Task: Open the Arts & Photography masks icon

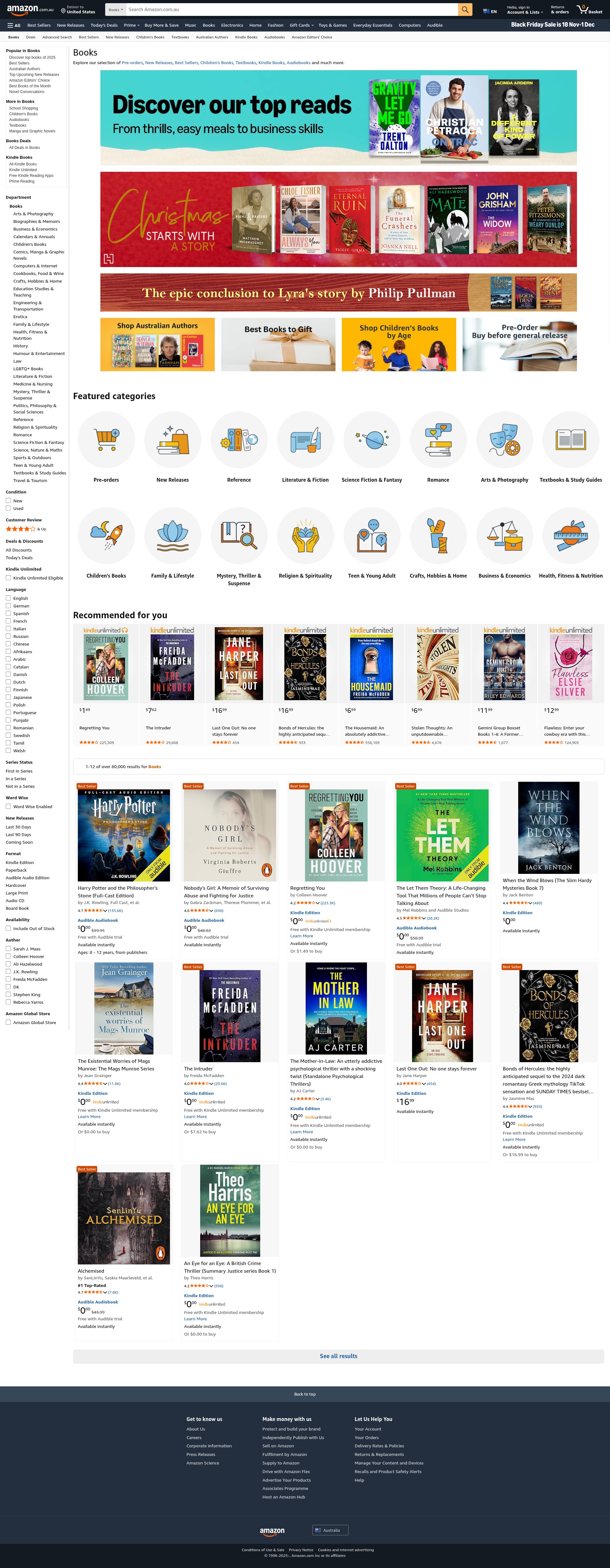Action: (x=505, y=439)
